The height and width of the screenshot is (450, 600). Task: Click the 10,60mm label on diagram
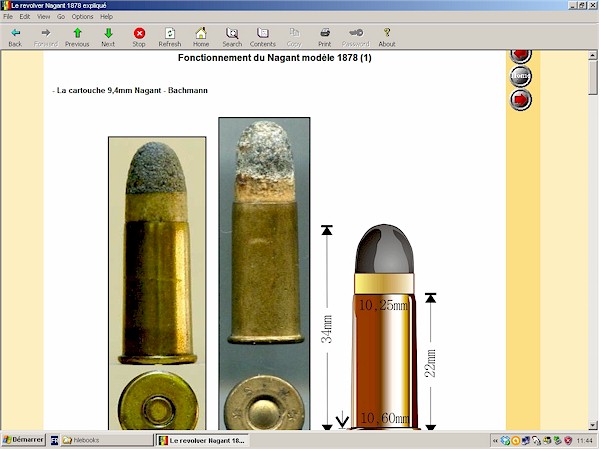[x=385, y=418]
